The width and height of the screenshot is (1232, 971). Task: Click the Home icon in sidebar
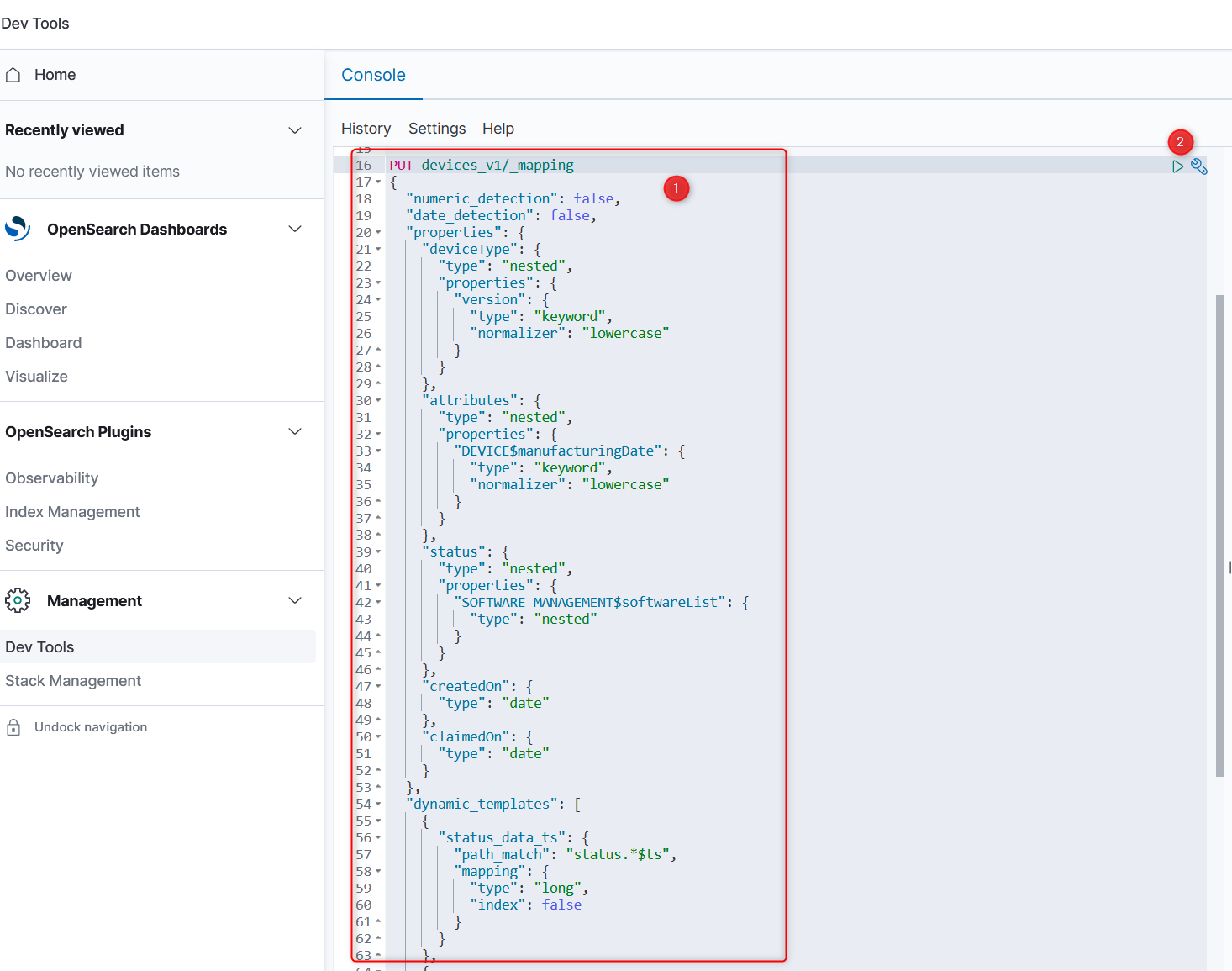click(x=13, y=75)
